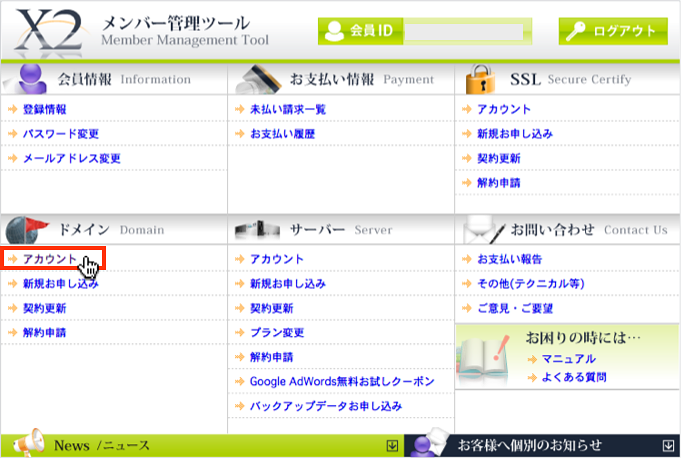Screen dimensions: 681x458
Task: Click arrow bullet beside よくある質問
Action: (x=532, y=377)
